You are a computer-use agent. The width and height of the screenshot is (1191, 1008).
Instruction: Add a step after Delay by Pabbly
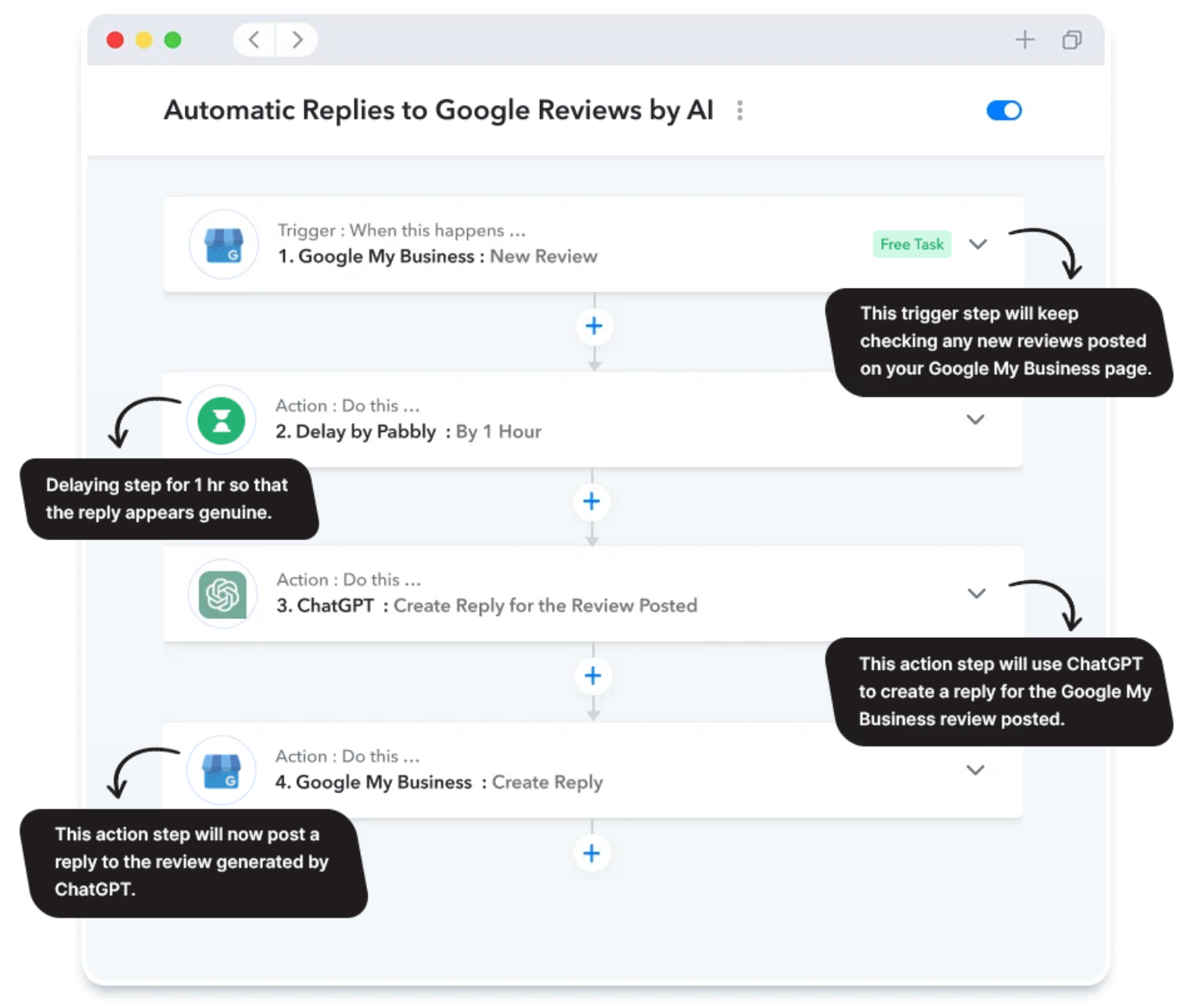(592, 502)
